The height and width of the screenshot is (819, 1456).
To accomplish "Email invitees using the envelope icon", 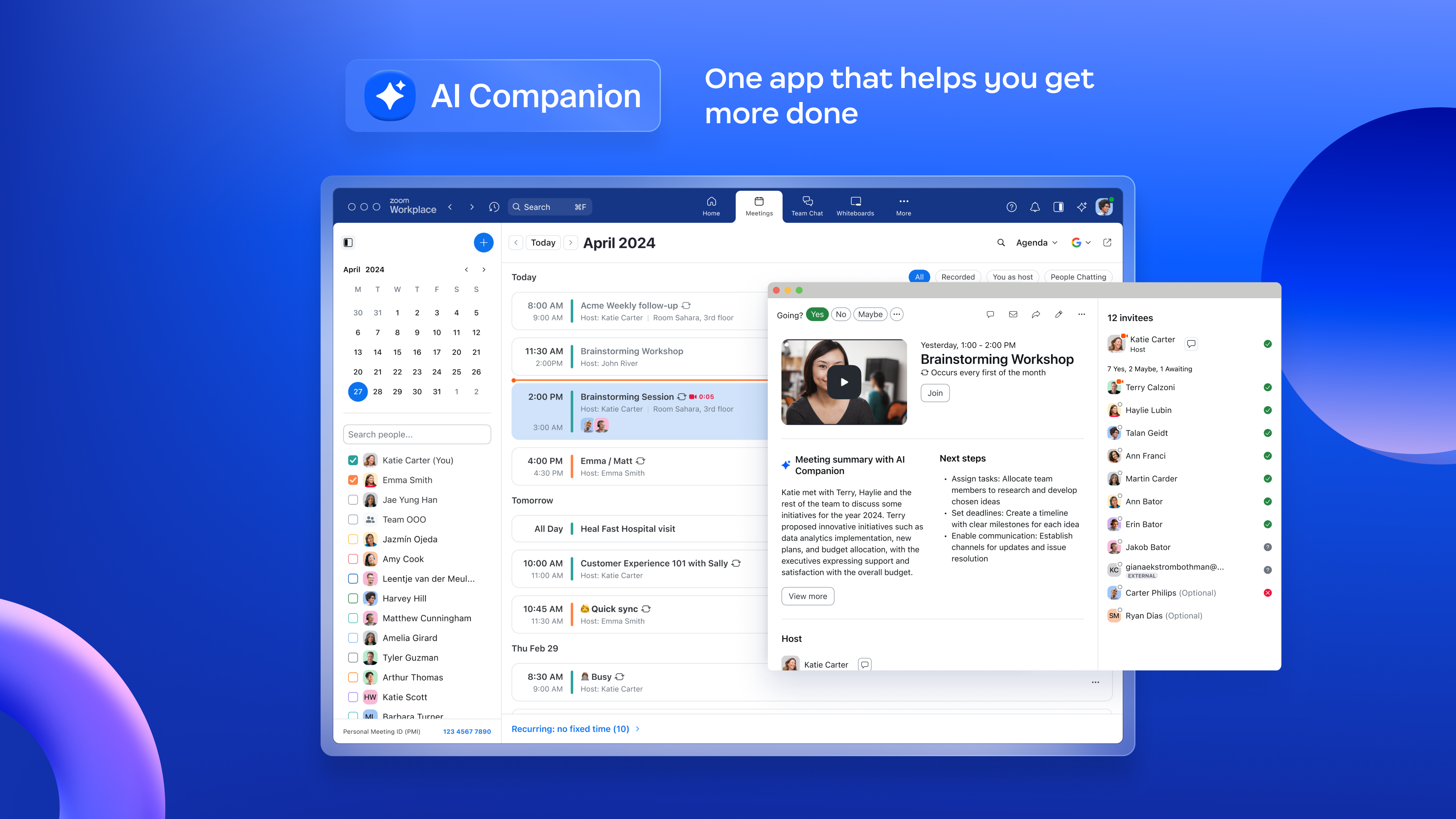I will point(1013,314).
